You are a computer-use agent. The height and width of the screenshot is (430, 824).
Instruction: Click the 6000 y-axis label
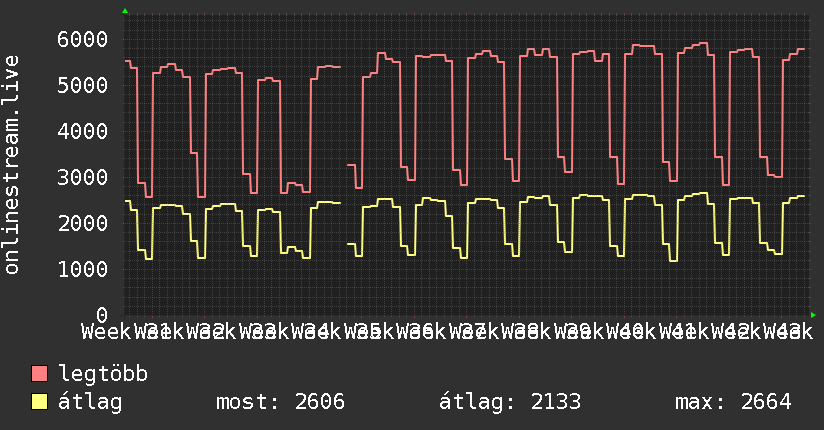83,39
